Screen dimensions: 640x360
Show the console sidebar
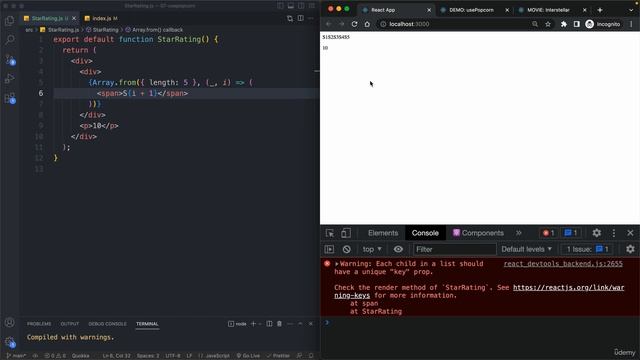pos(329,249)
